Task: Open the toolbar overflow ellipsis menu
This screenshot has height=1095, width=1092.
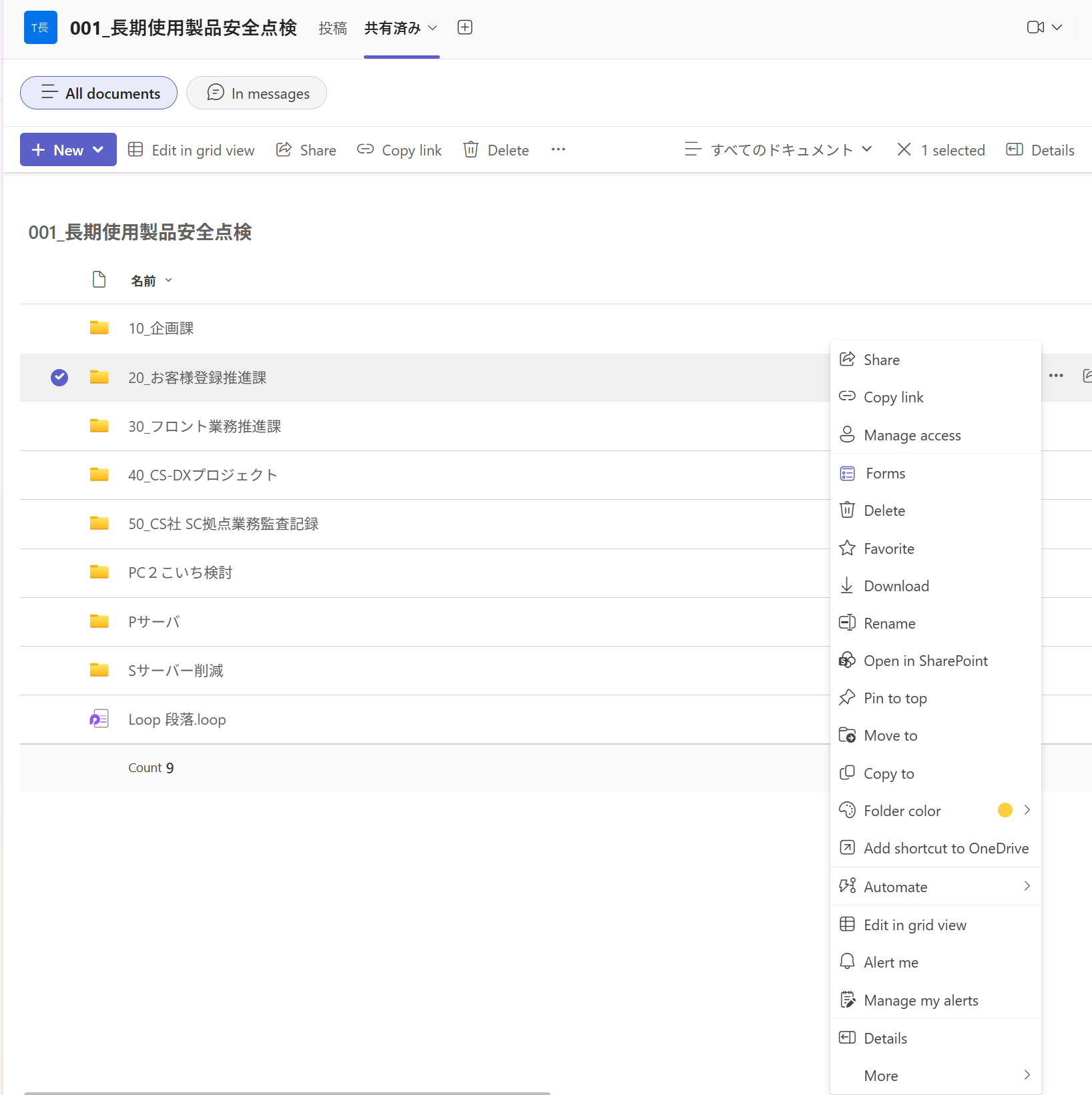Action: click(558, 150)
